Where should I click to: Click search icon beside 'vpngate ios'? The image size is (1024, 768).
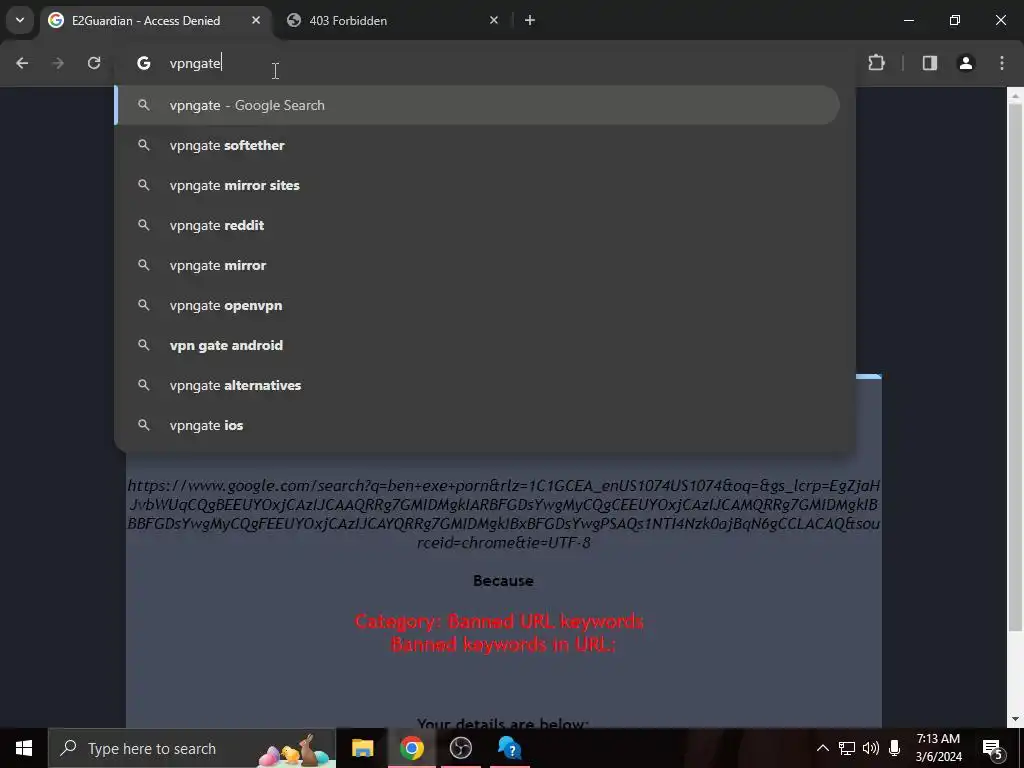click(x=144, y=425)
